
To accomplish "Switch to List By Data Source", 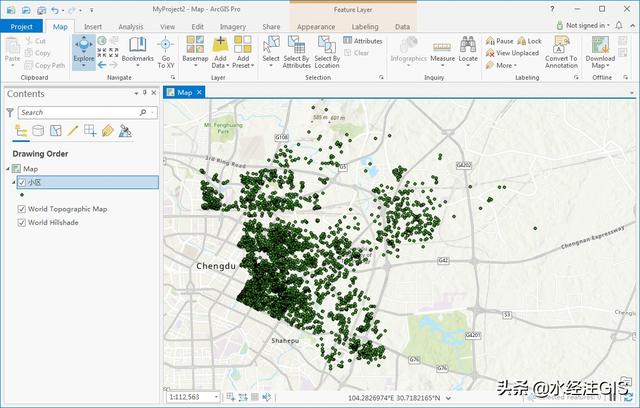I will [x=38, y=131].
